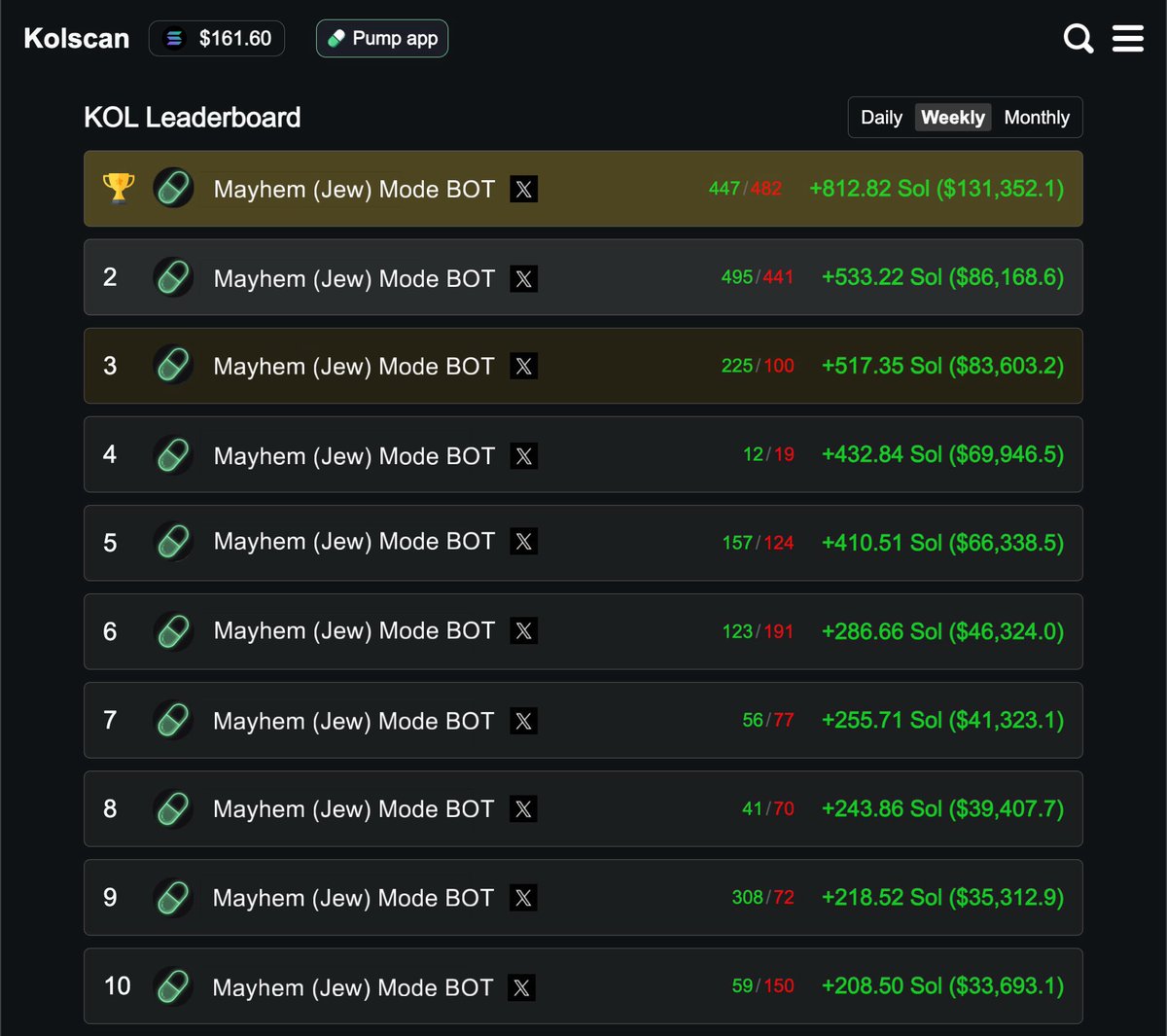The height and width of the screenshot is (1036, 1167).
Task: Open rank 9 Mayhem (Jew) Mode BOT name
Action: 353,899
